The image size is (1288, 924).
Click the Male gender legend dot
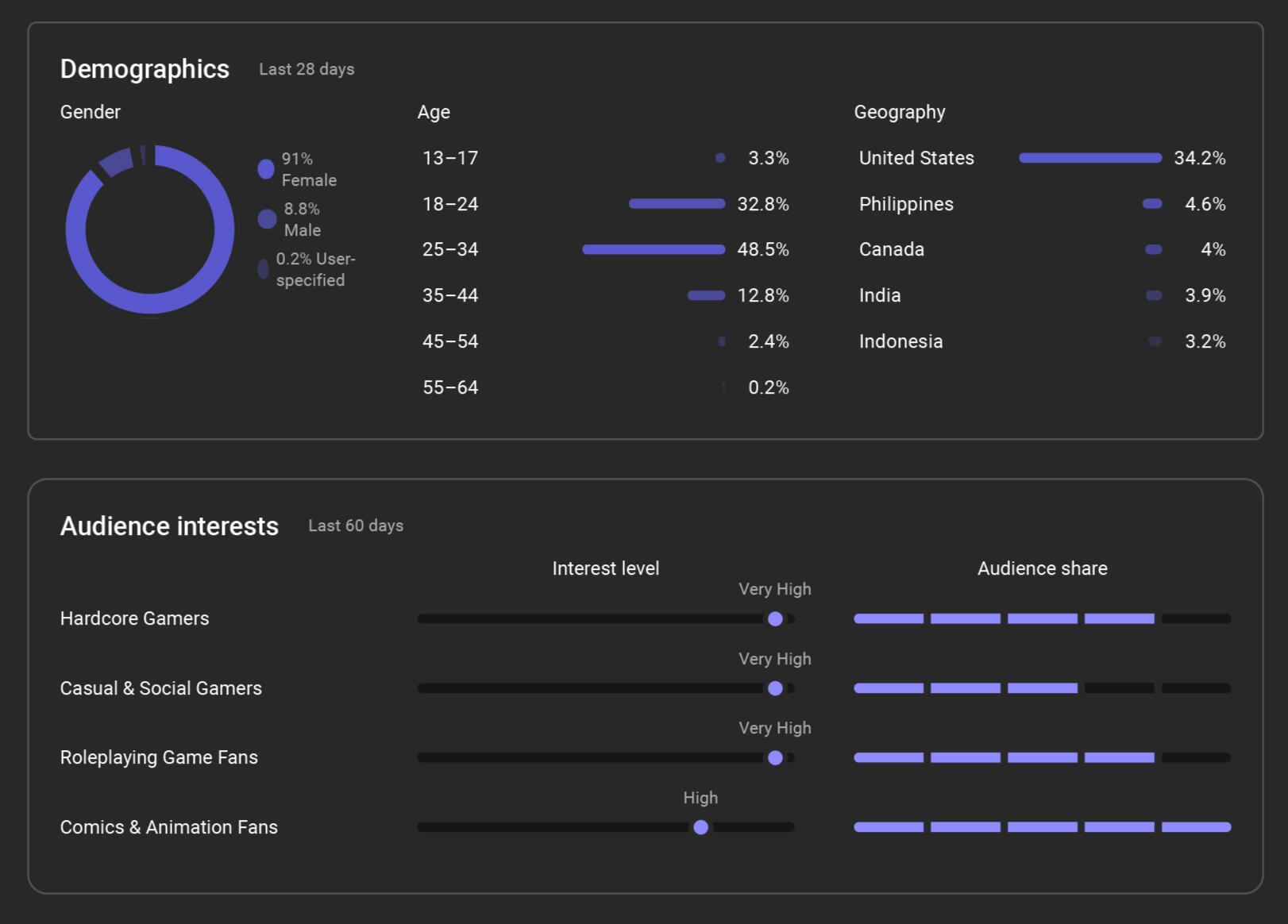click(267, 219)
